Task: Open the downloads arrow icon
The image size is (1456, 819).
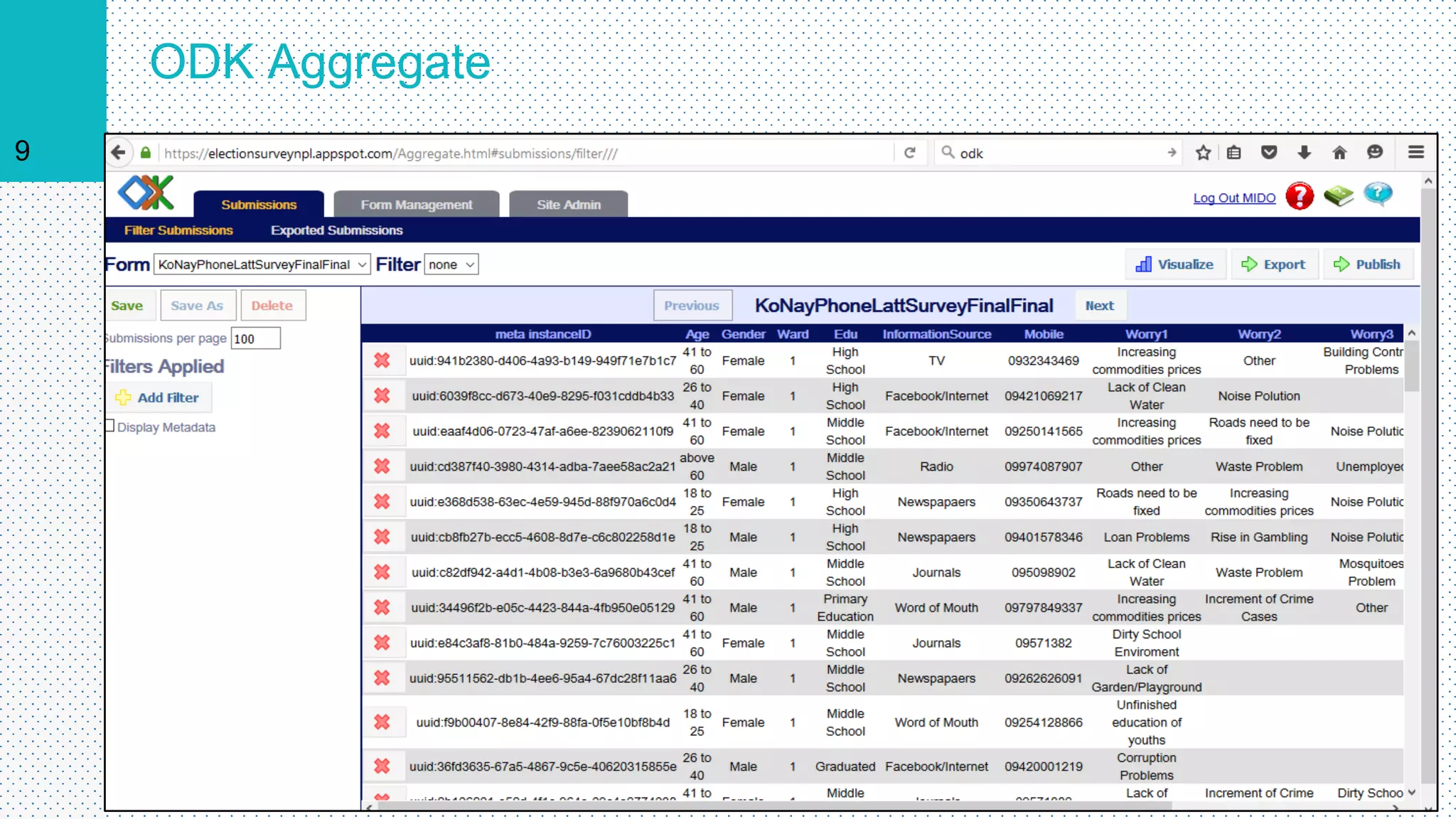Action: point(1304,153)
